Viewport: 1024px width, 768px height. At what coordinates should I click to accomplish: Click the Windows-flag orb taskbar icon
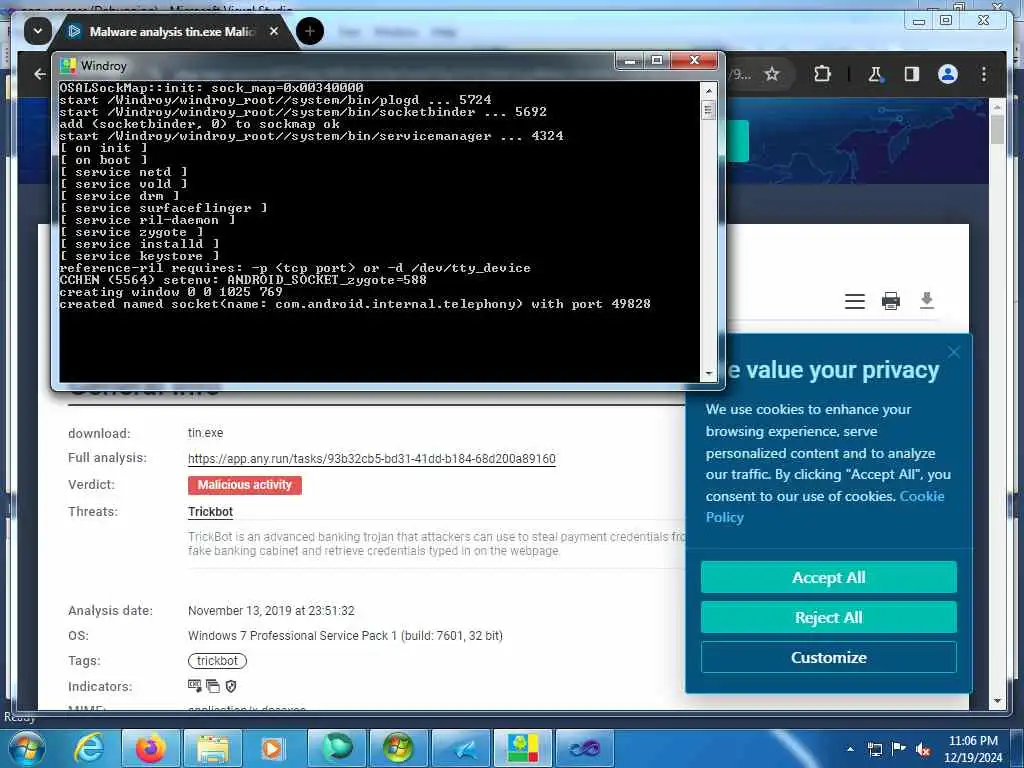pos(398,748)
